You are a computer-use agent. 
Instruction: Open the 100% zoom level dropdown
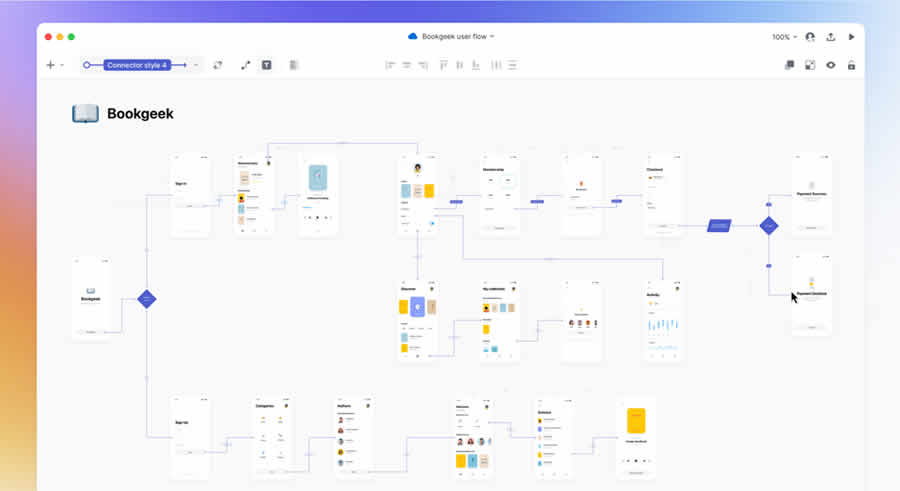[783, 37]
